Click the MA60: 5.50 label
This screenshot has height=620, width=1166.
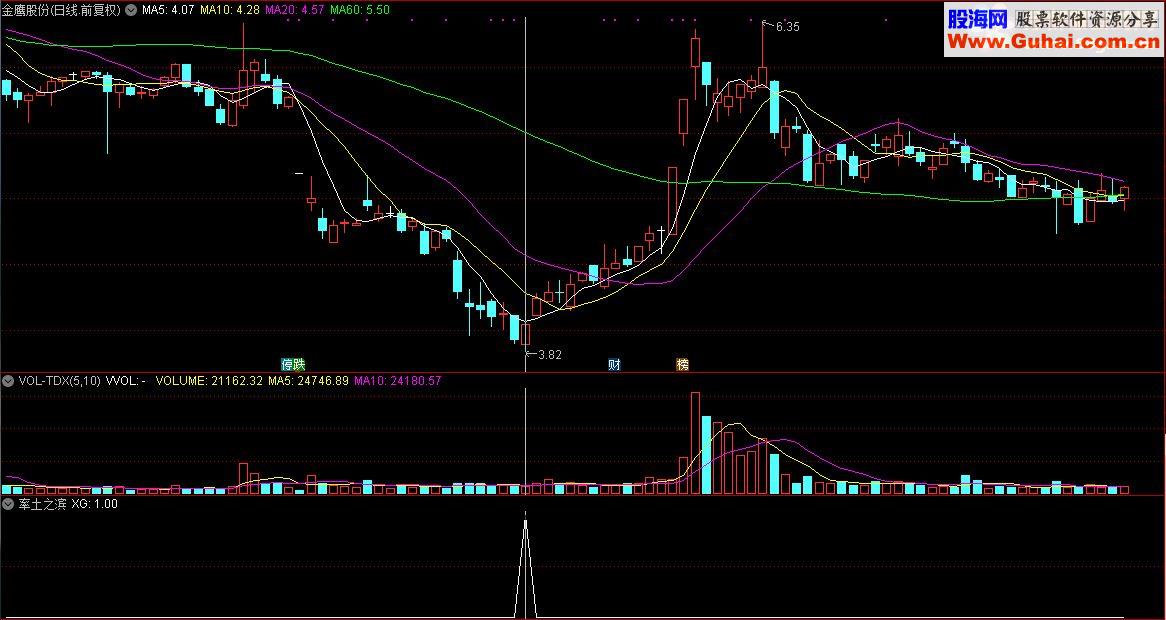[x=359, y=10]
